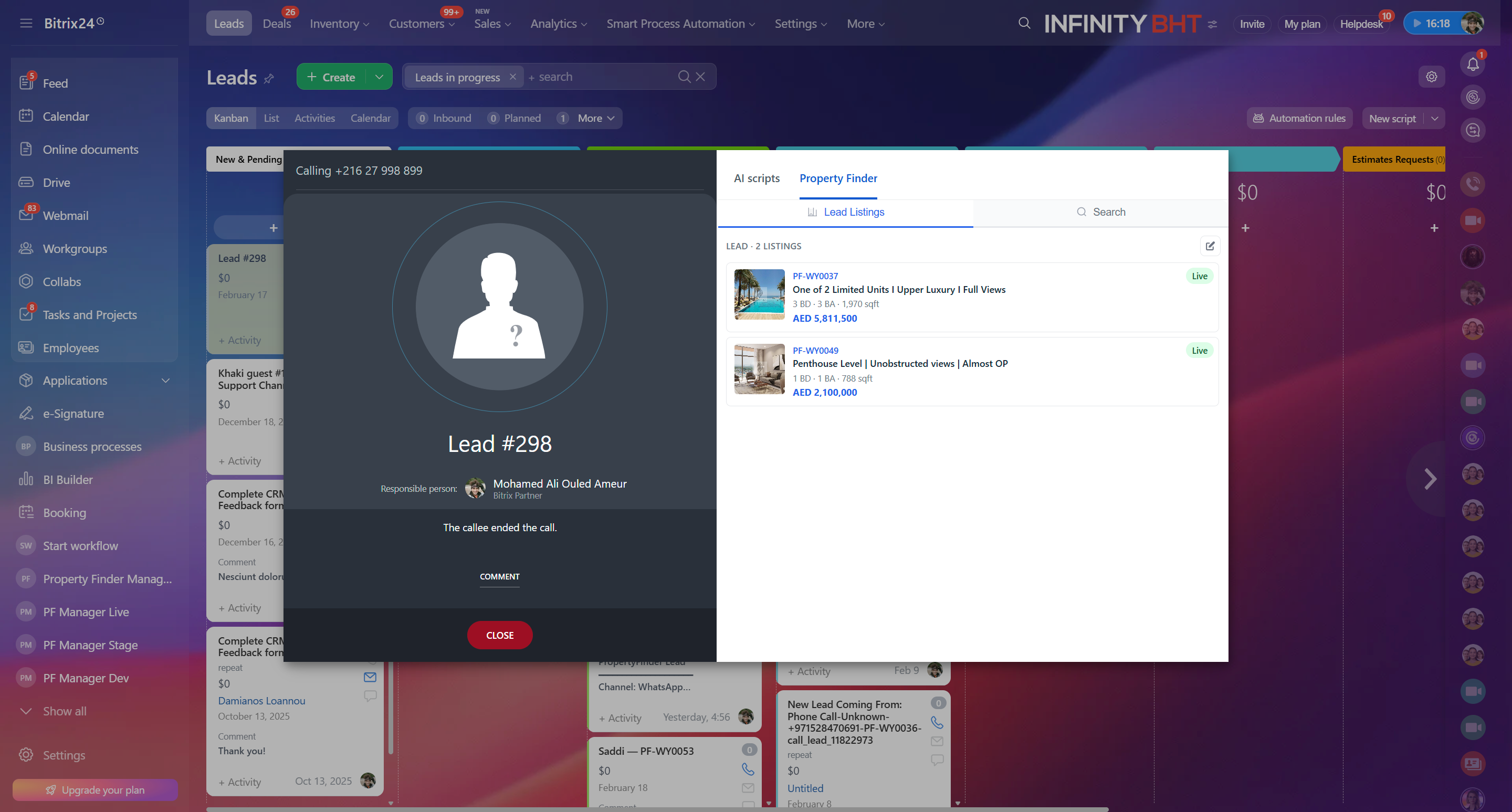The width and height of the screenshot is (1512, 812).
Task: Remove the Leads in progress filter
Action: click(x=512, y=77)
